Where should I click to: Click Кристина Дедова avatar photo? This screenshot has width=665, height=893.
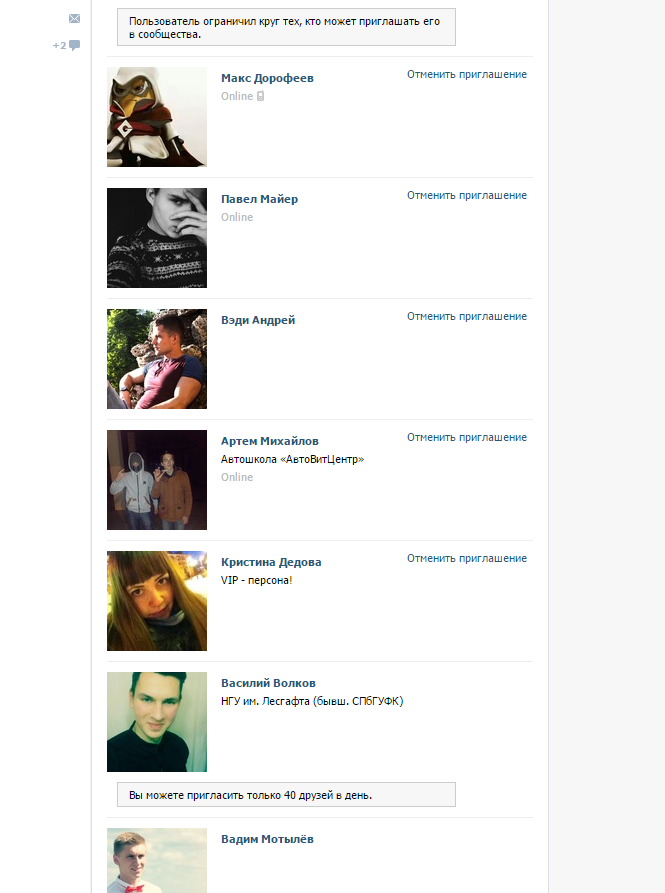(x=157, y=601)
